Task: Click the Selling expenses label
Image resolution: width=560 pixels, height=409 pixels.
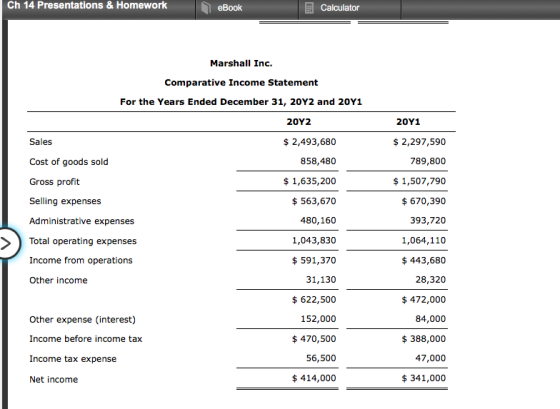Action: pyautogui.click(x=65, y=201)
